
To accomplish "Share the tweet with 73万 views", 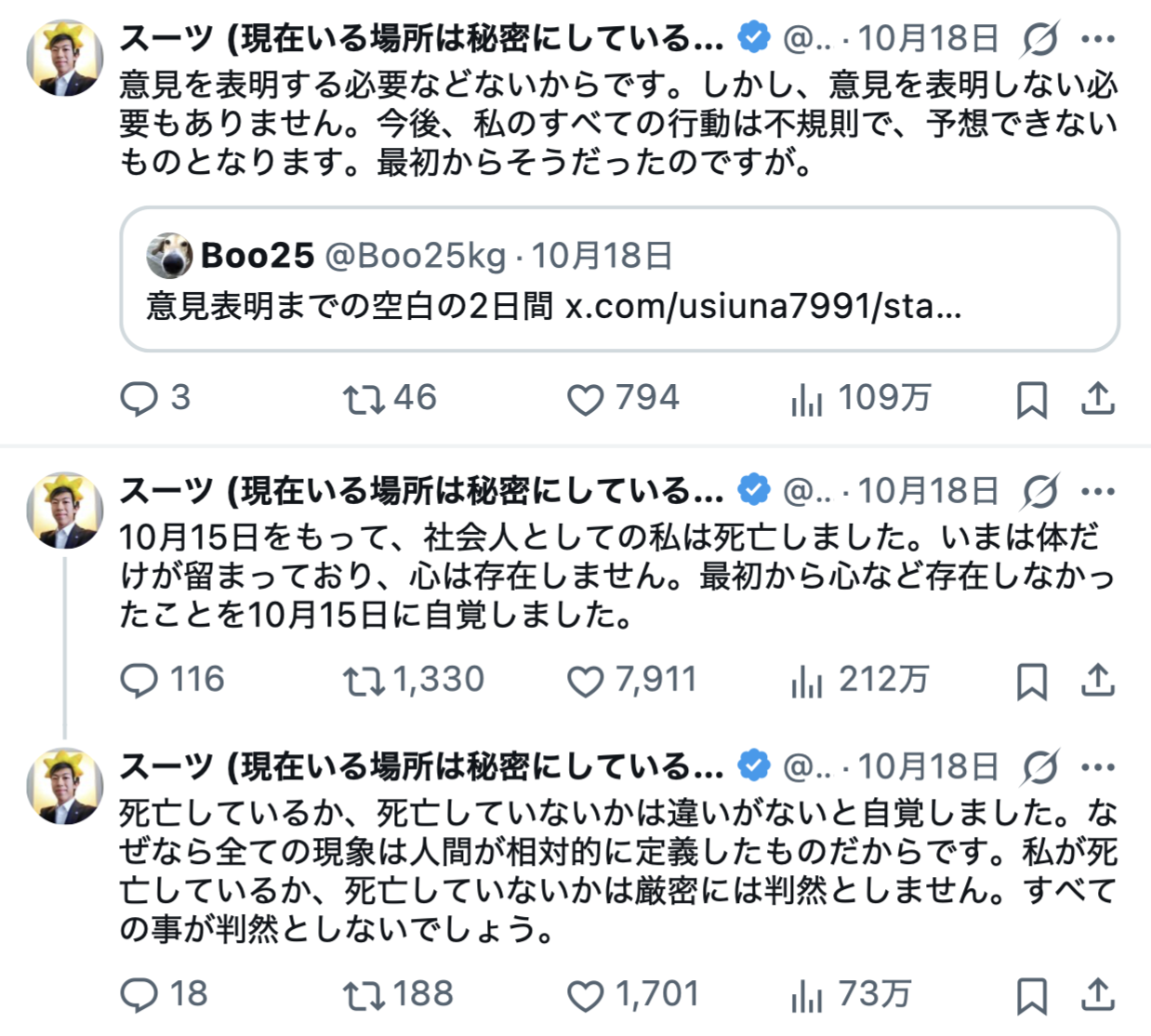I will point(1098,994).
